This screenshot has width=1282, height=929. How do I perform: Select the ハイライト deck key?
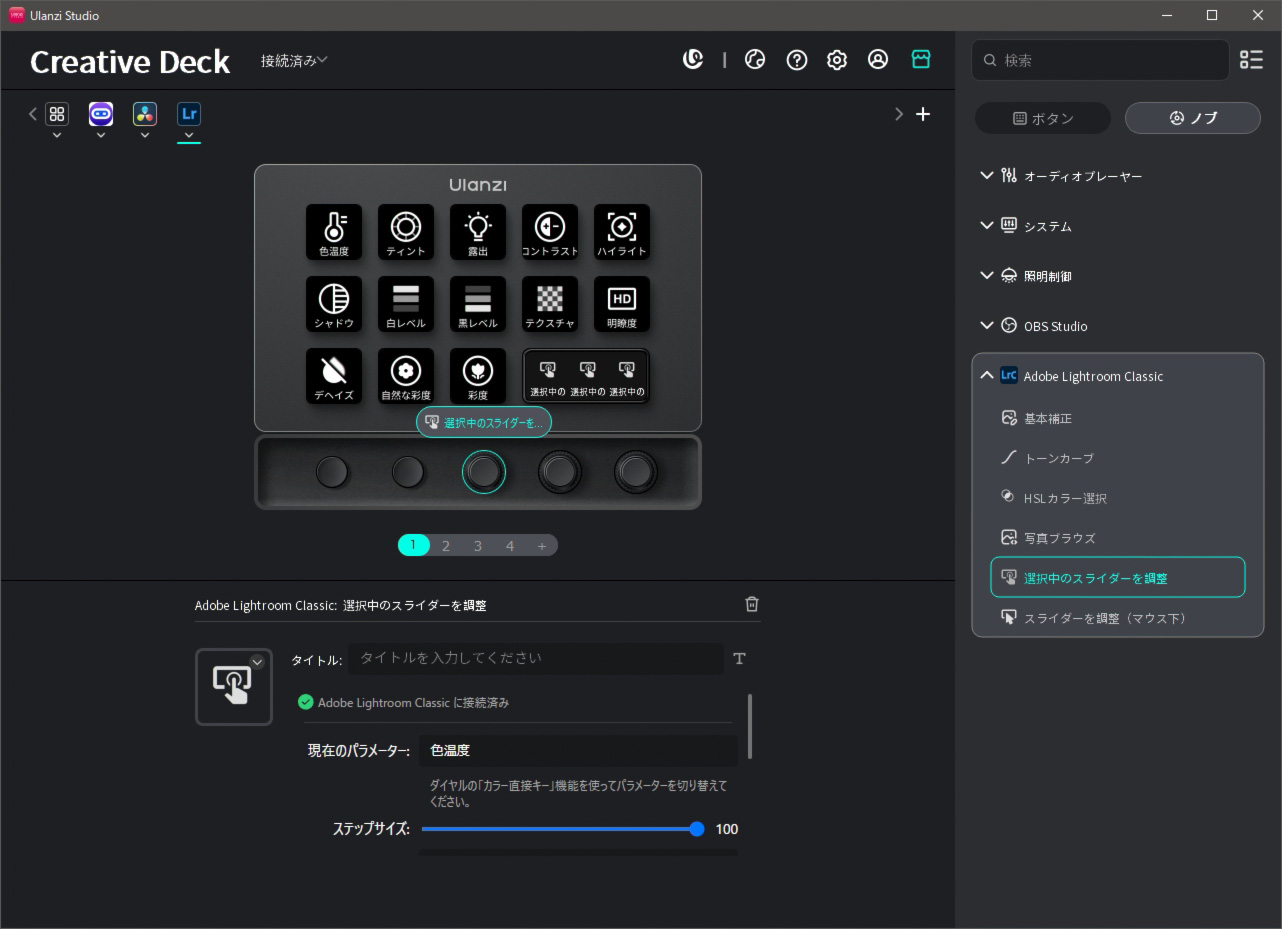(622, 232)
